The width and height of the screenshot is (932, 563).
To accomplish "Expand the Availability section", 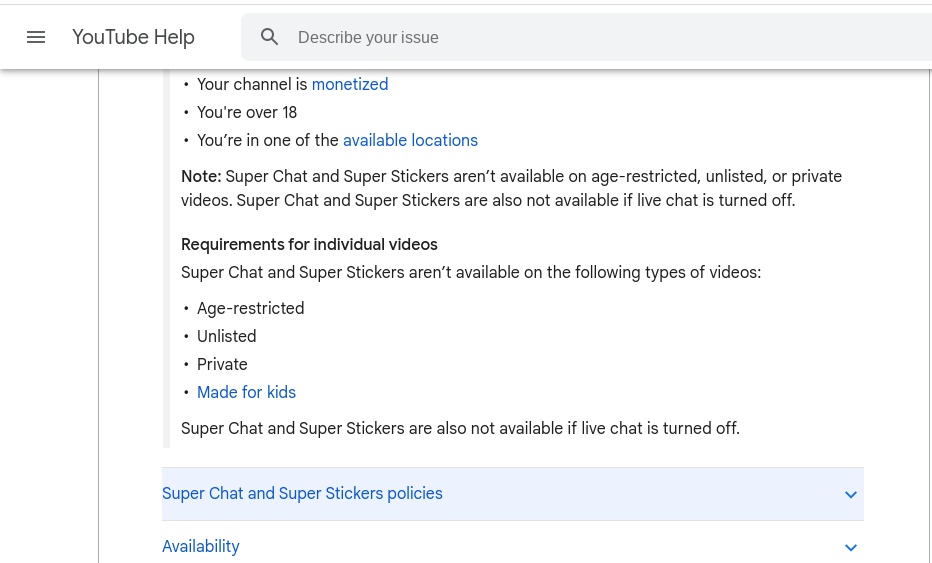I will click(512, 546).
